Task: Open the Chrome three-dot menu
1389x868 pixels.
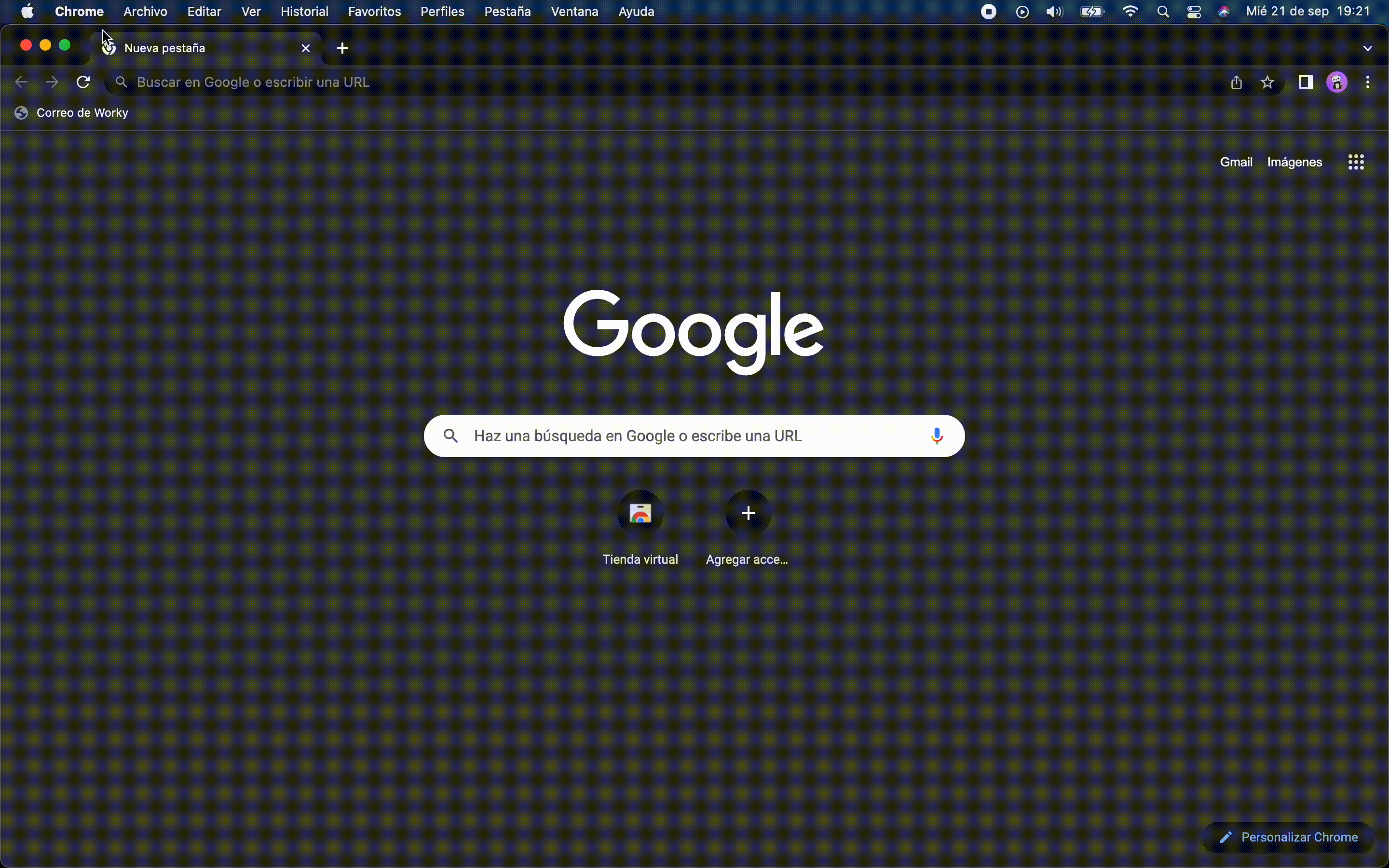Action: pos(1368,82)
